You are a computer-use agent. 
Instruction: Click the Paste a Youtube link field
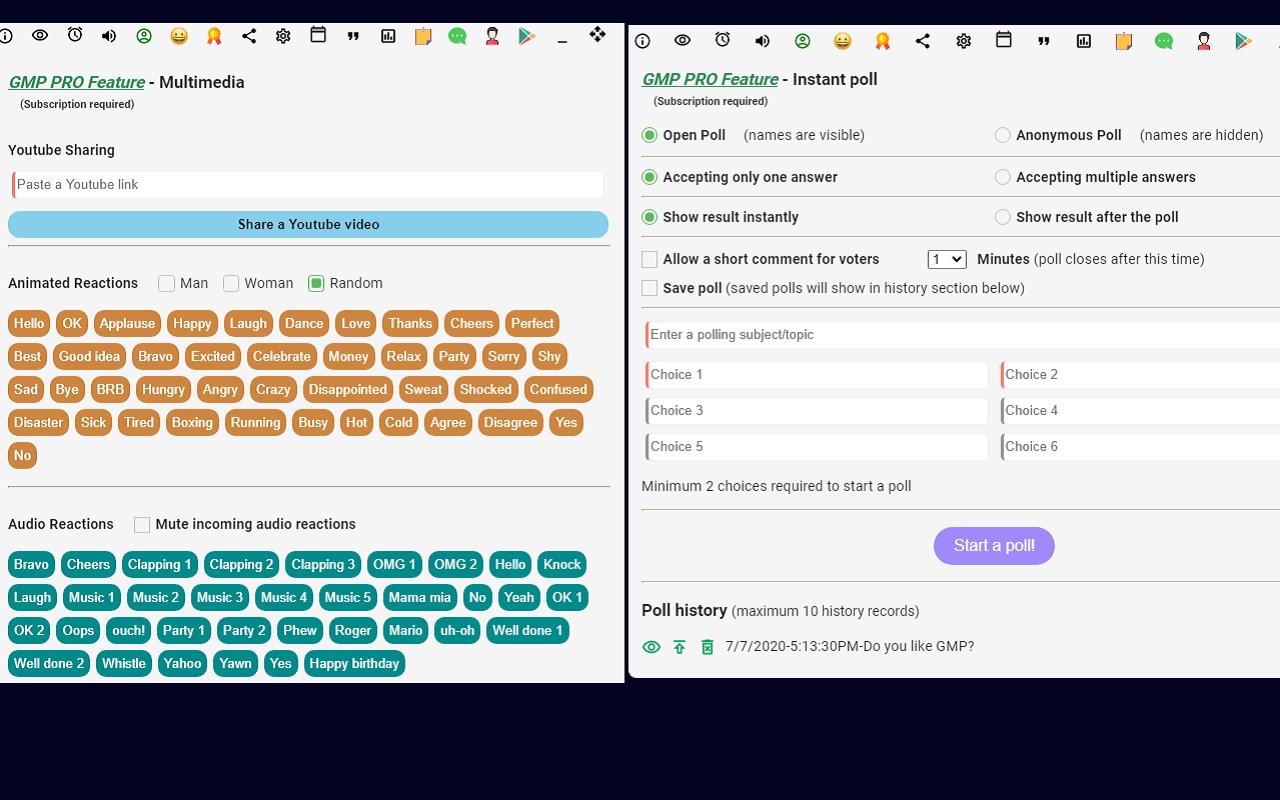[308, 185]
